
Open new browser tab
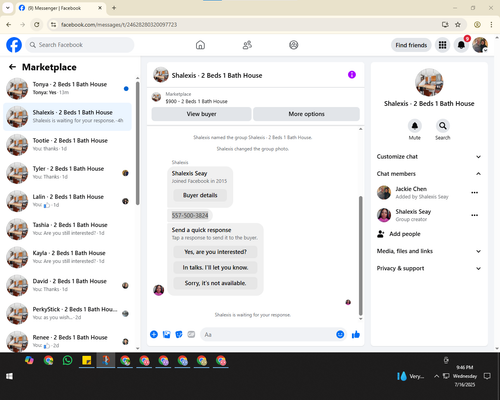[x=114, y=8]
